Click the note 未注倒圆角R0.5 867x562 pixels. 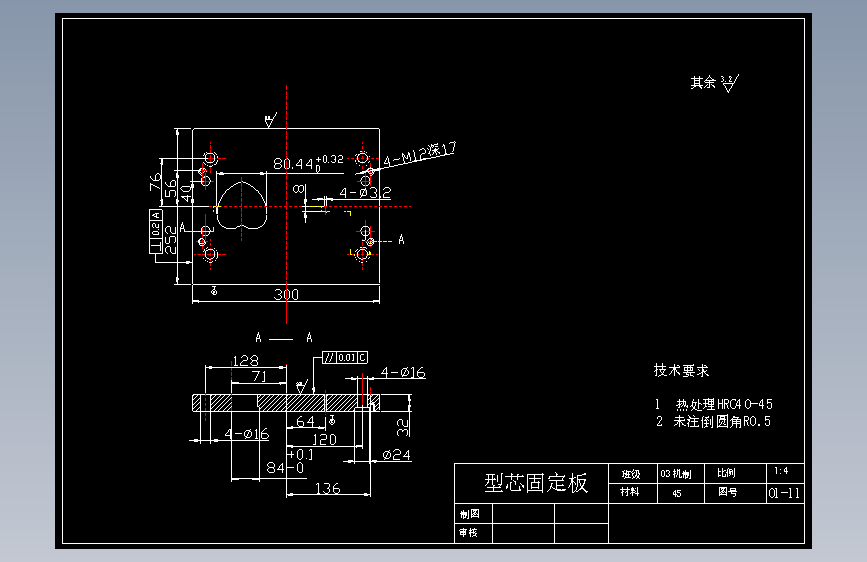[x=722, y=422]
